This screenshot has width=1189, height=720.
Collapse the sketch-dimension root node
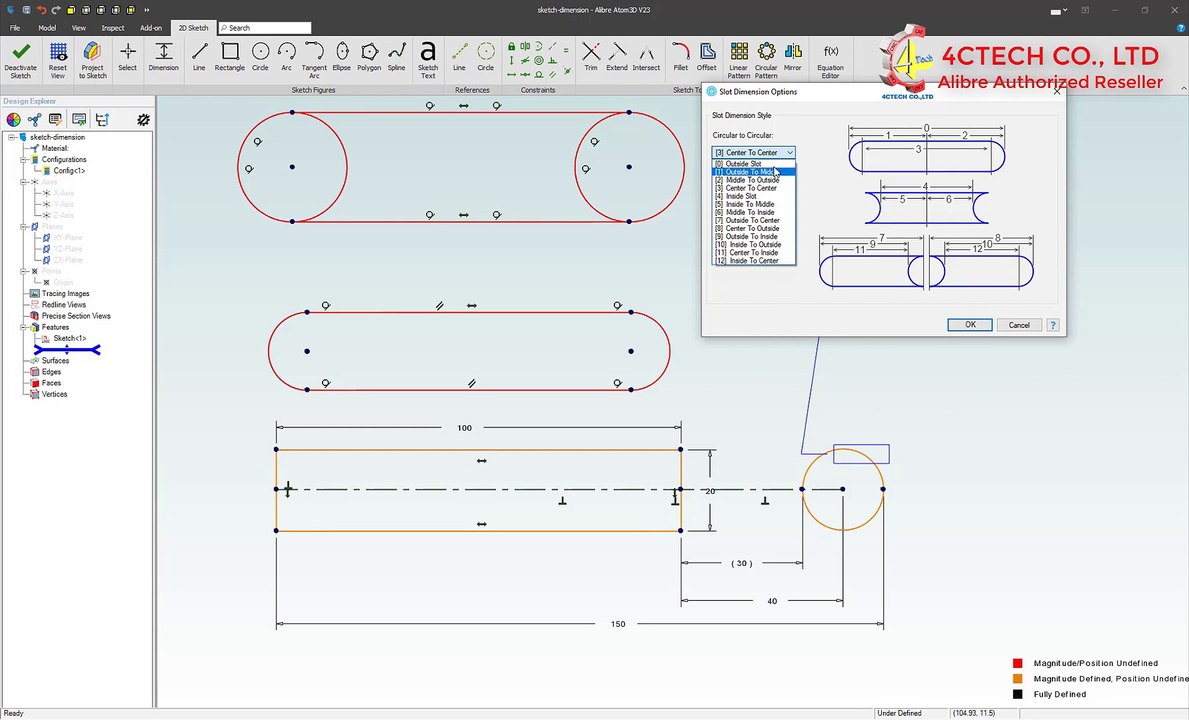click(12, 137)
